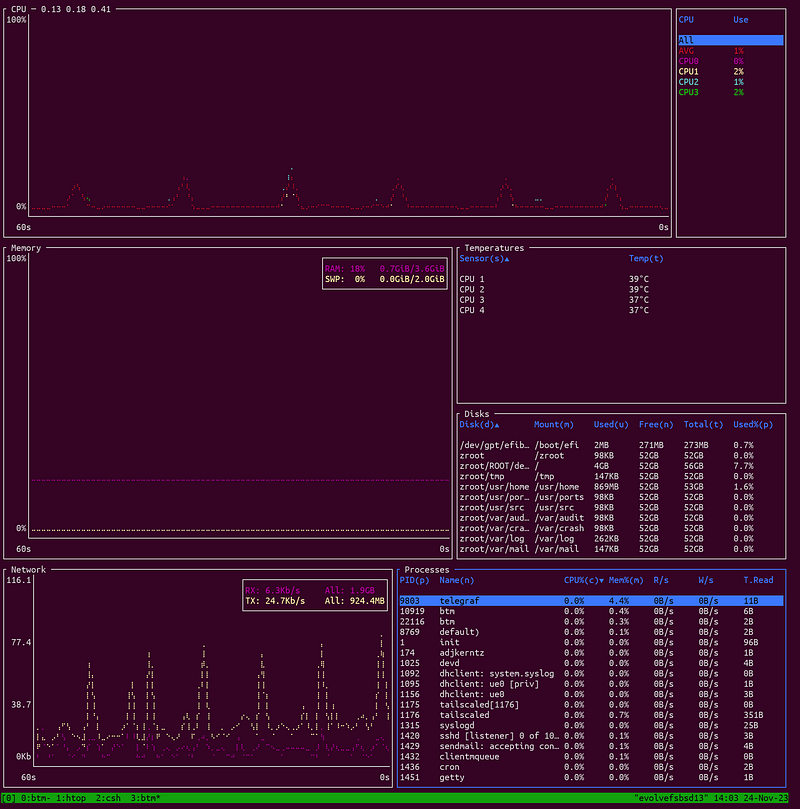Sort processes by T.Read column
Viewport: 800px width, 809px height.
click(758, 580)
